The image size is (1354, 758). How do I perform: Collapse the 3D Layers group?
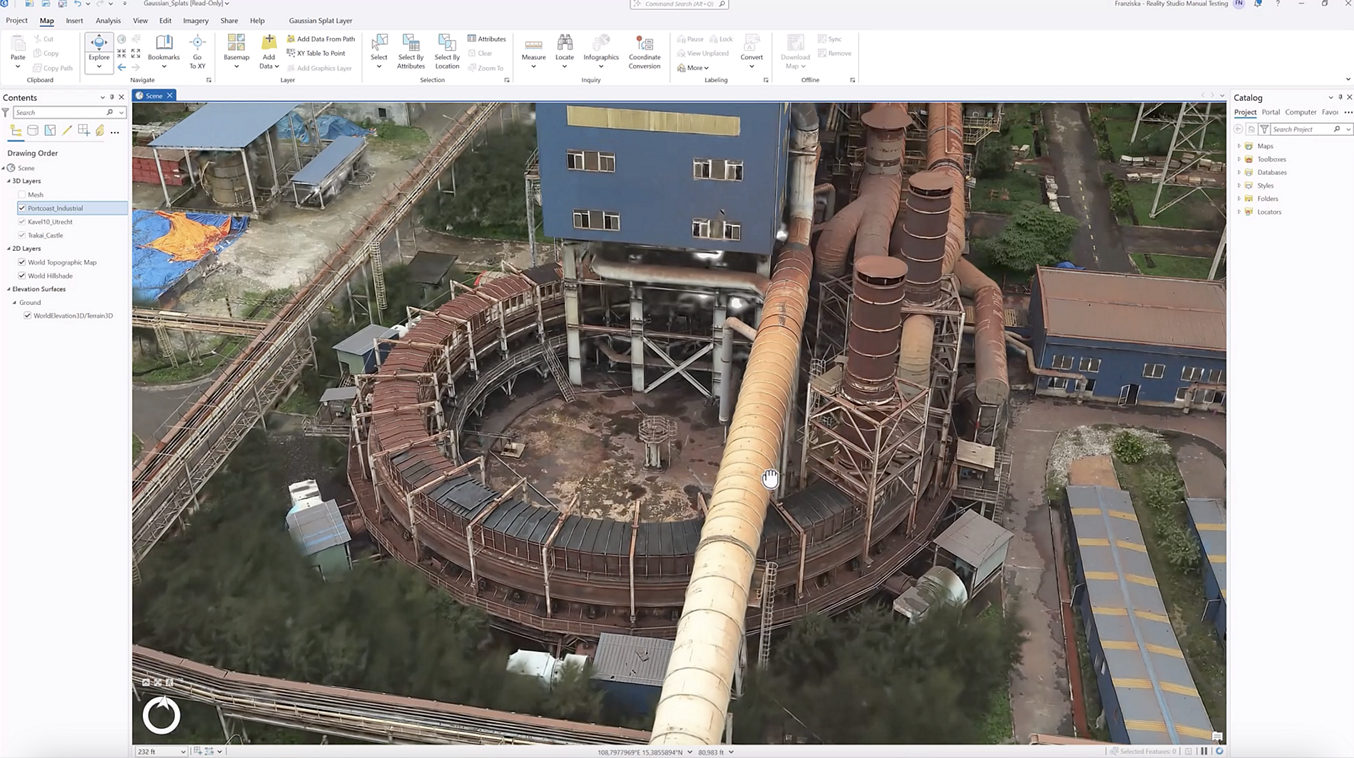click(9, 181)
